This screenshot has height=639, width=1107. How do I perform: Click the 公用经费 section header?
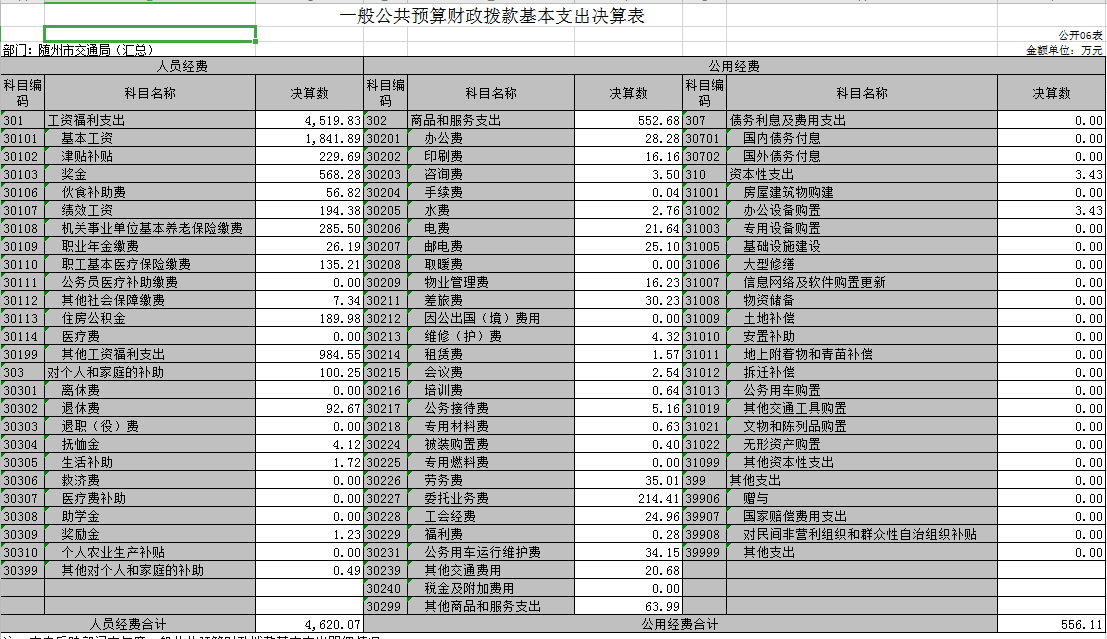733,66
